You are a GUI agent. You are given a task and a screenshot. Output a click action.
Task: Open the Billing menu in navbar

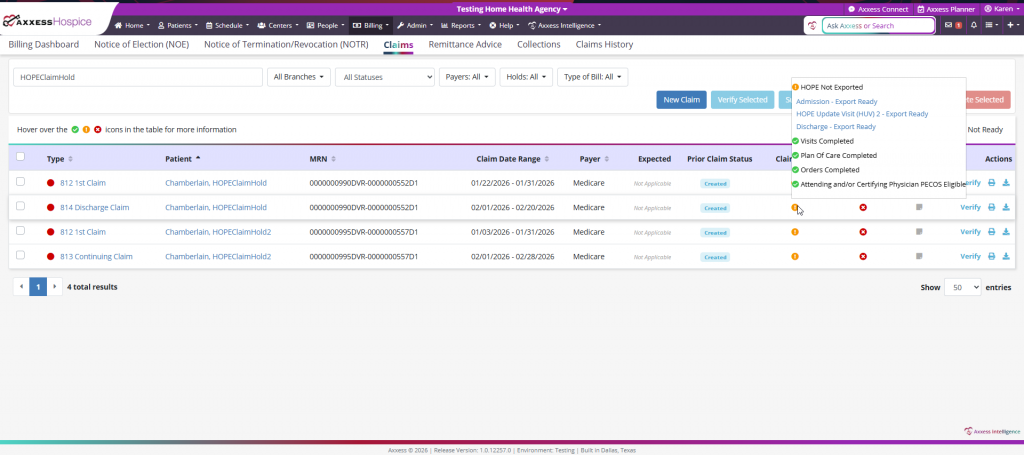coord(369,25)
